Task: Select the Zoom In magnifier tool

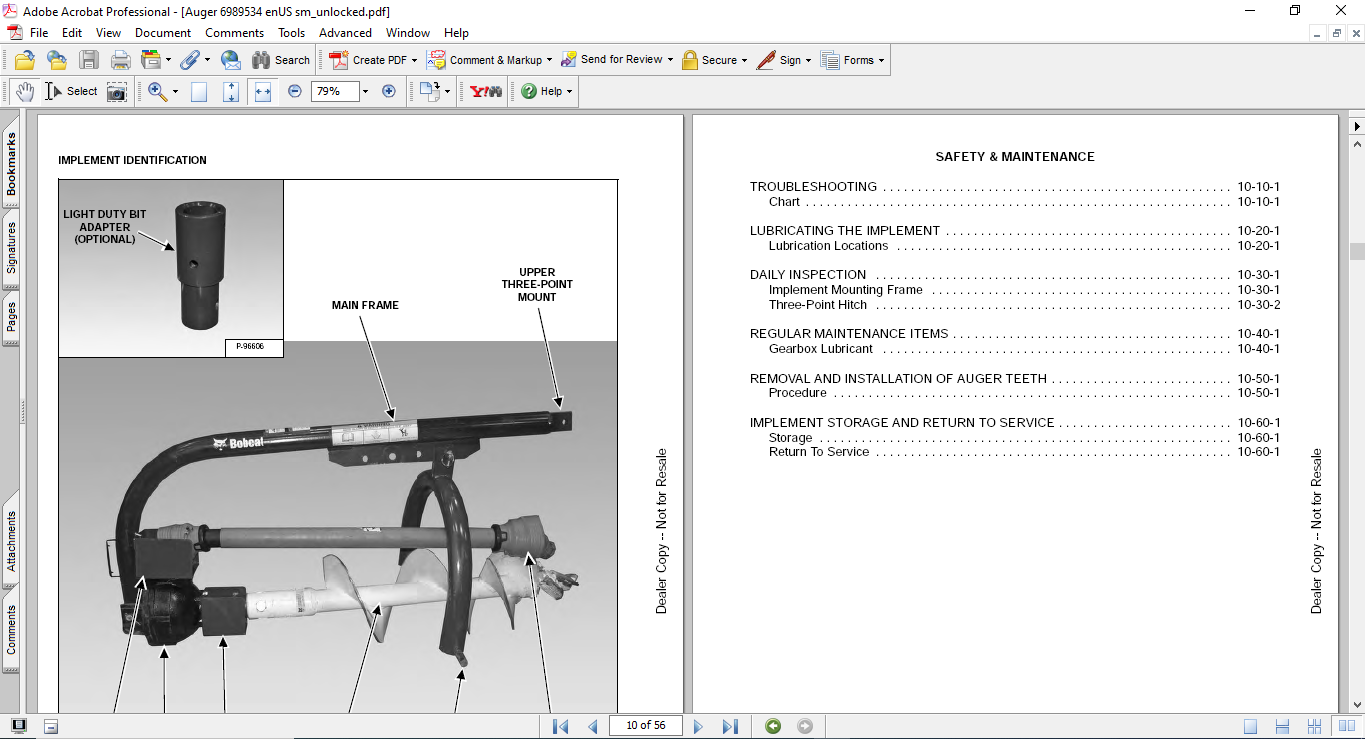Action: click(157, 91)
